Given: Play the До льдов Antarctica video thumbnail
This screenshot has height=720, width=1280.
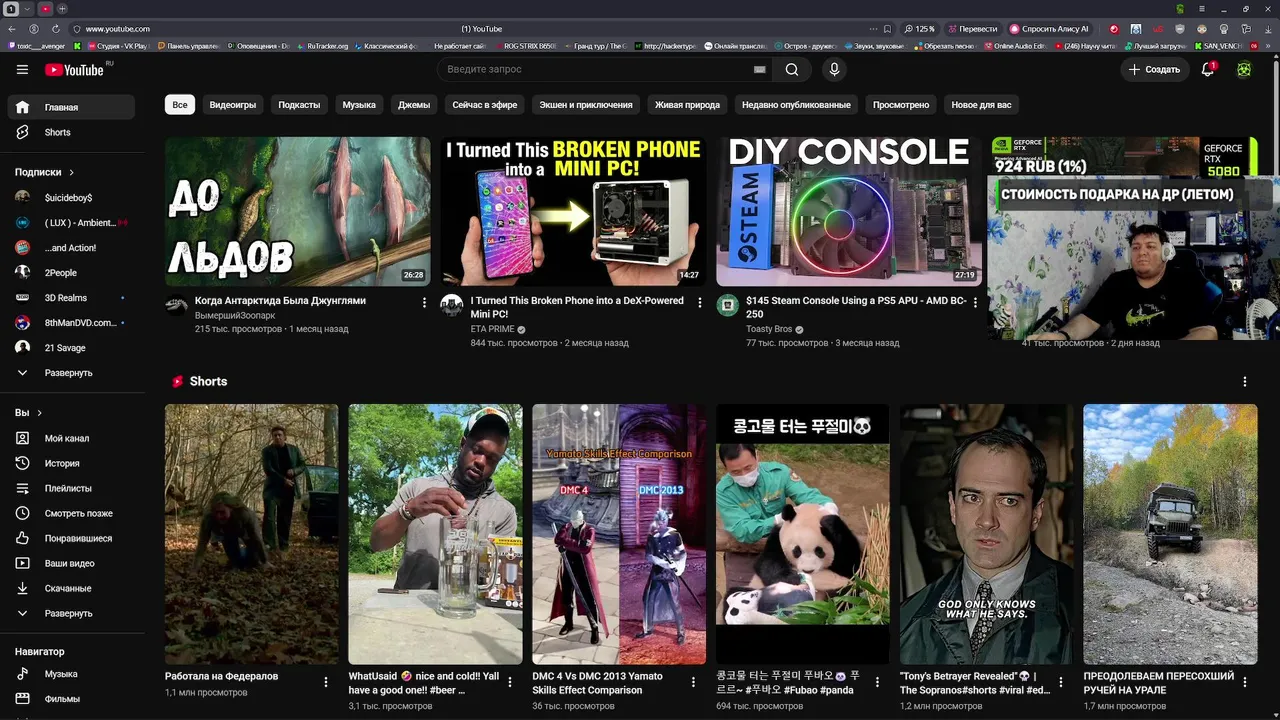Looking at the screenshot, I should pos(298,211).
